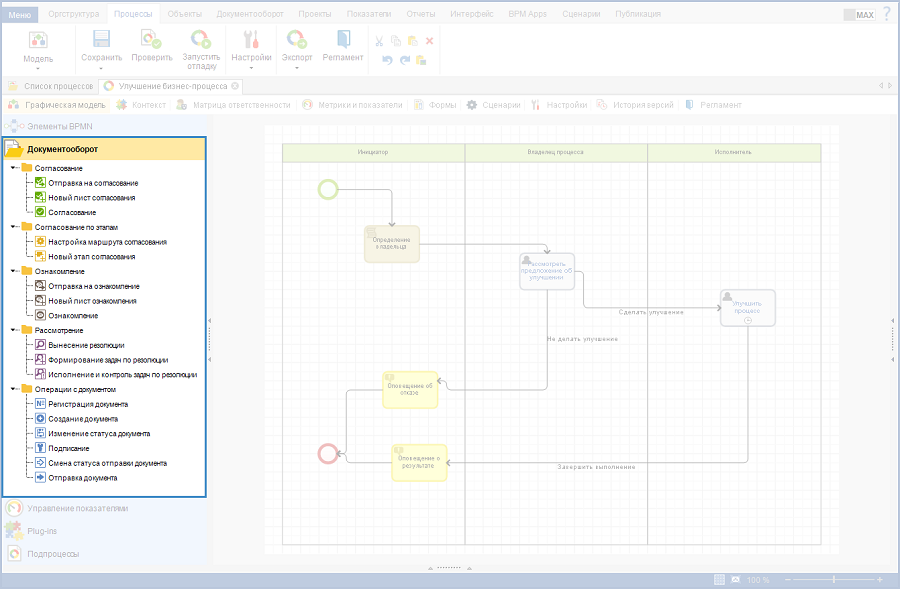Click the zoom slider in the status bar
This screenshot has width=900, height=589.
click(834, 580)
